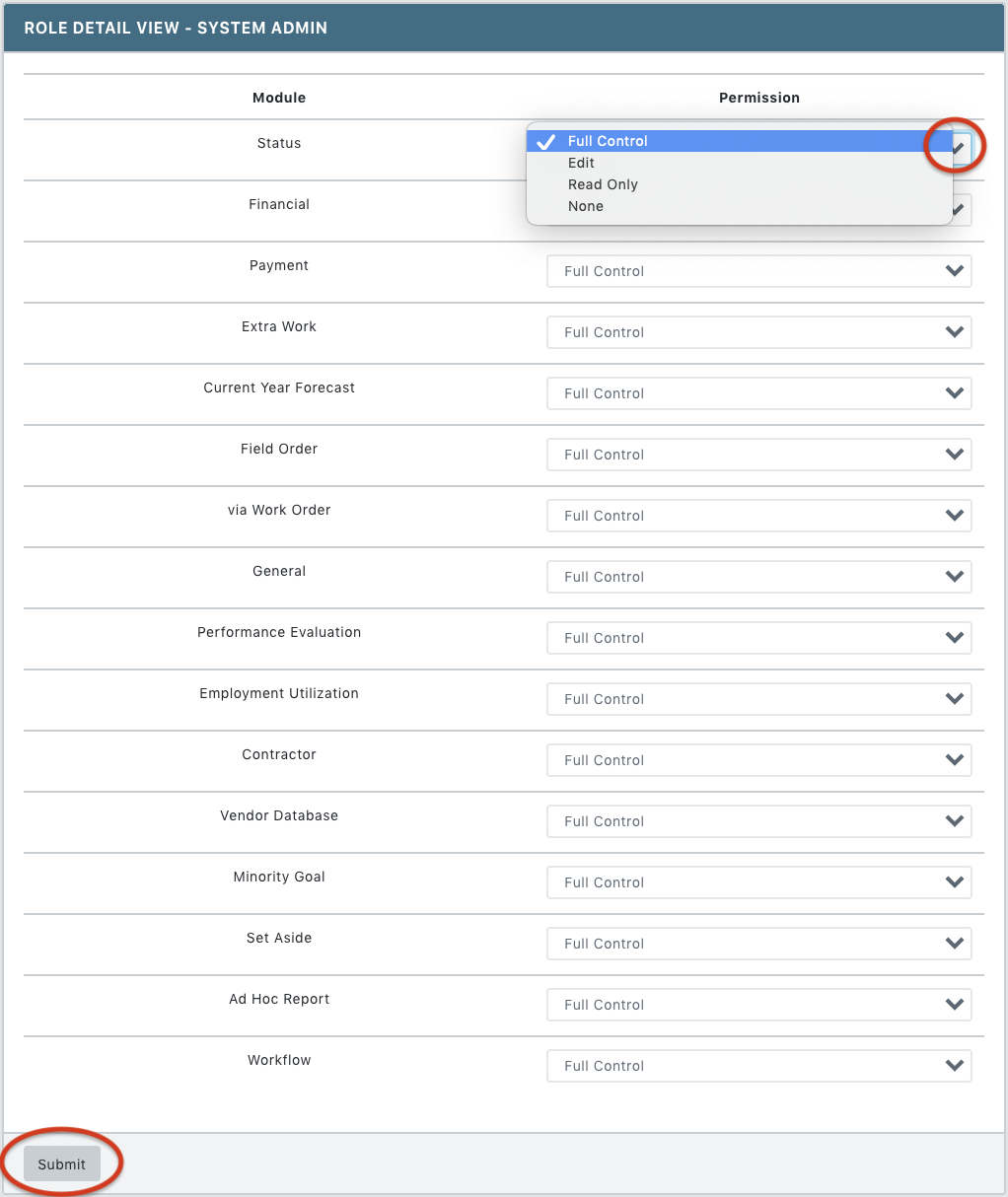Image resolution: width=1008 pixels, height=1197 pixels.
Task: Click the Financial row dropdown arrow
Action: pyautogui.click(x=959, y=210)
